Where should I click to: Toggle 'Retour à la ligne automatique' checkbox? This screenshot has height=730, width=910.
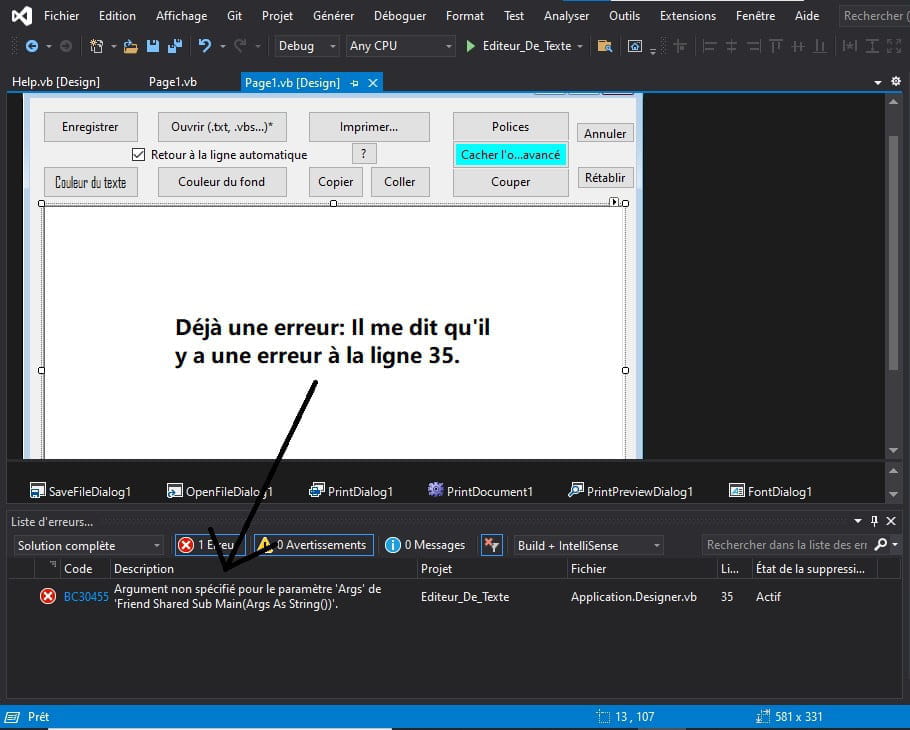(x=138, y=154)
